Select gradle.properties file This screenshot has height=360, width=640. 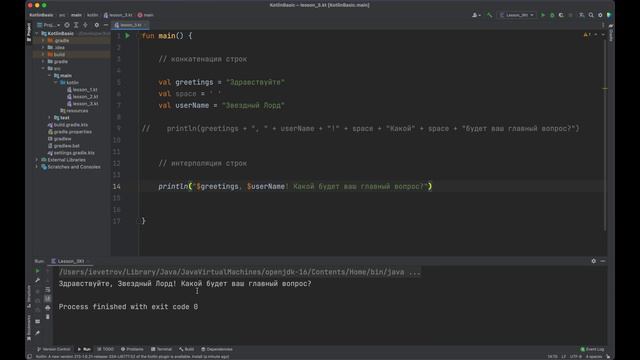[x=69, y=131]
